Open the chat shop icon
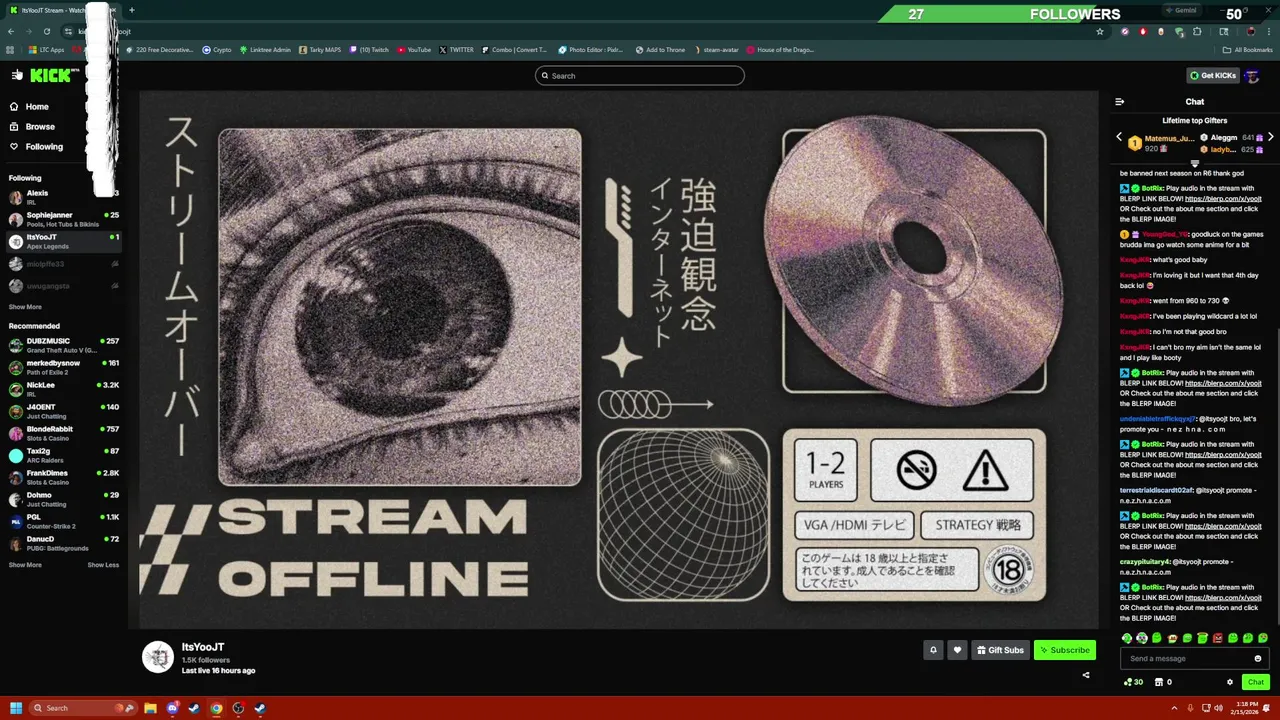 (1159, 682)
